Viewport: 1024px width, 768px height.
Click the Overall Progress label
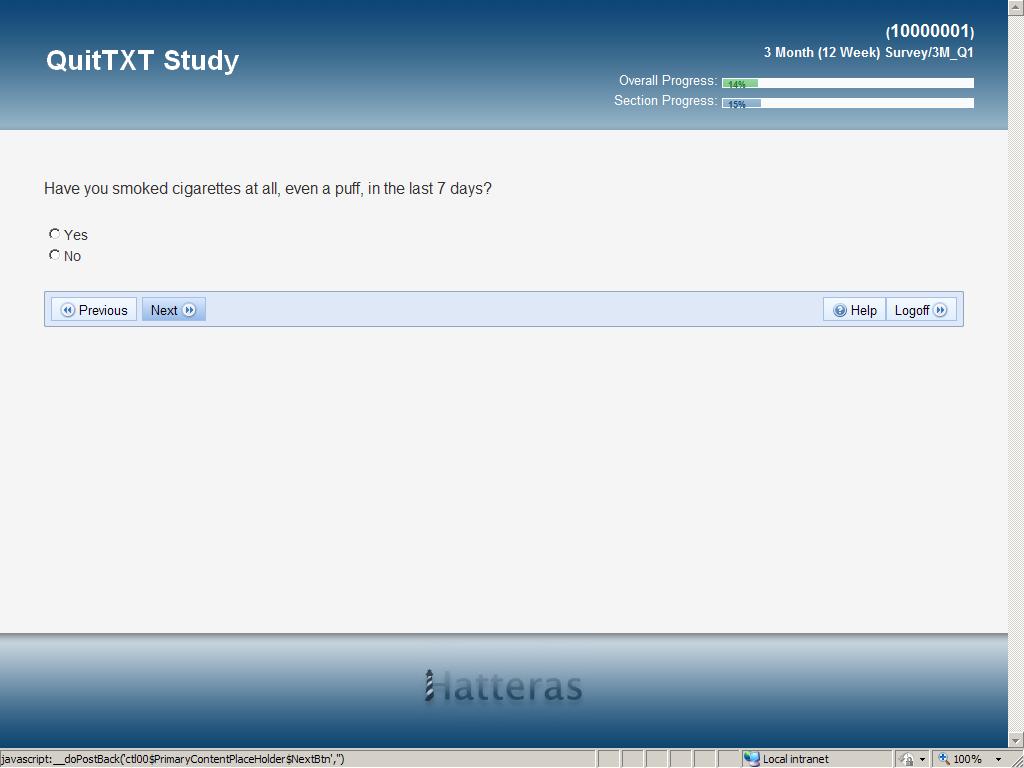[667, 80]
